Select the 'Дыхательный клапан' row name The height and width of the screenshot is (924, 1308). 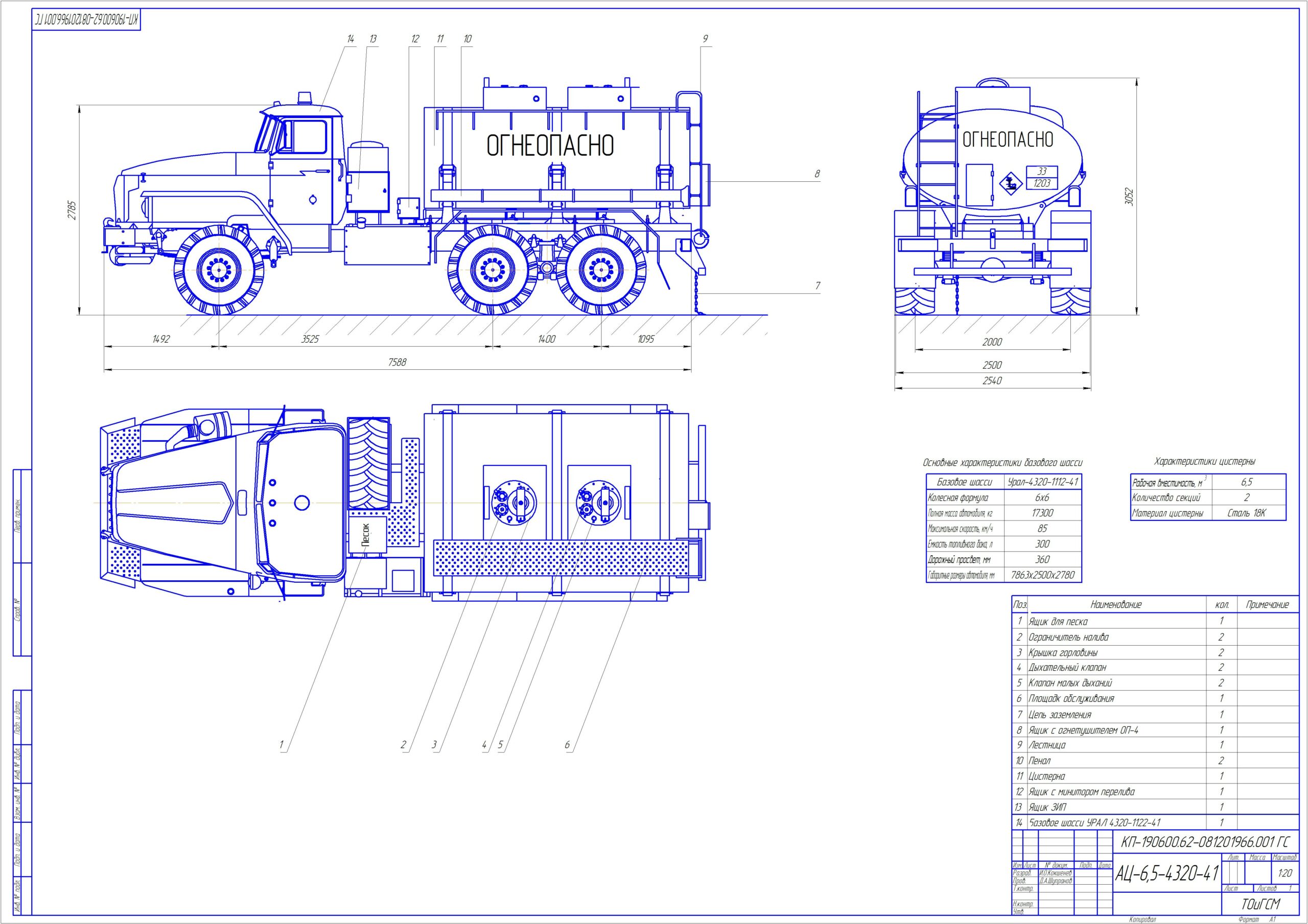coord(1067,668)
